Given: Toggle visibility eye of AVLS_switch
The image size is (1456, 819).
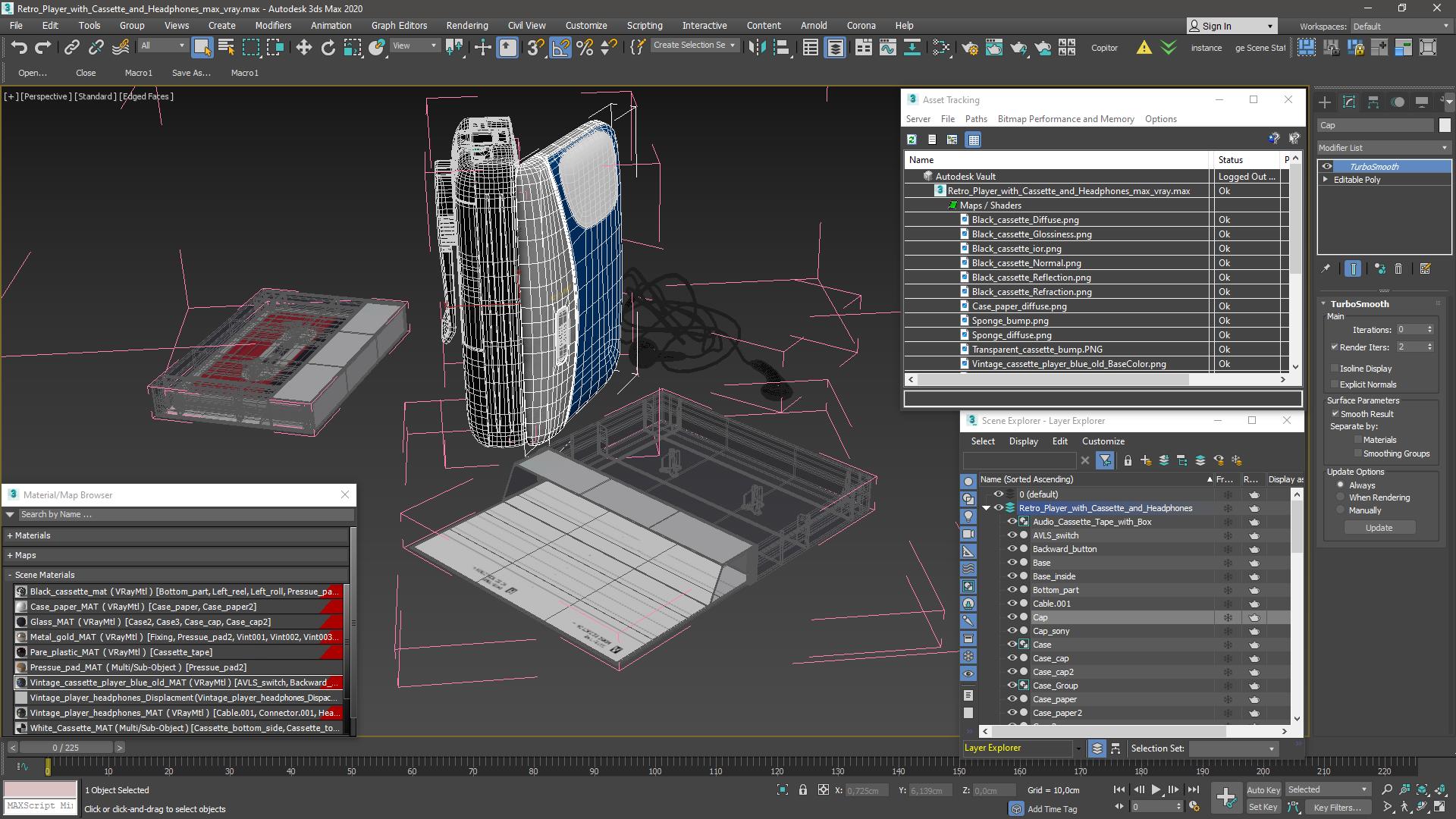Looking at the screenshot, I should click(x=1012, y=535).
